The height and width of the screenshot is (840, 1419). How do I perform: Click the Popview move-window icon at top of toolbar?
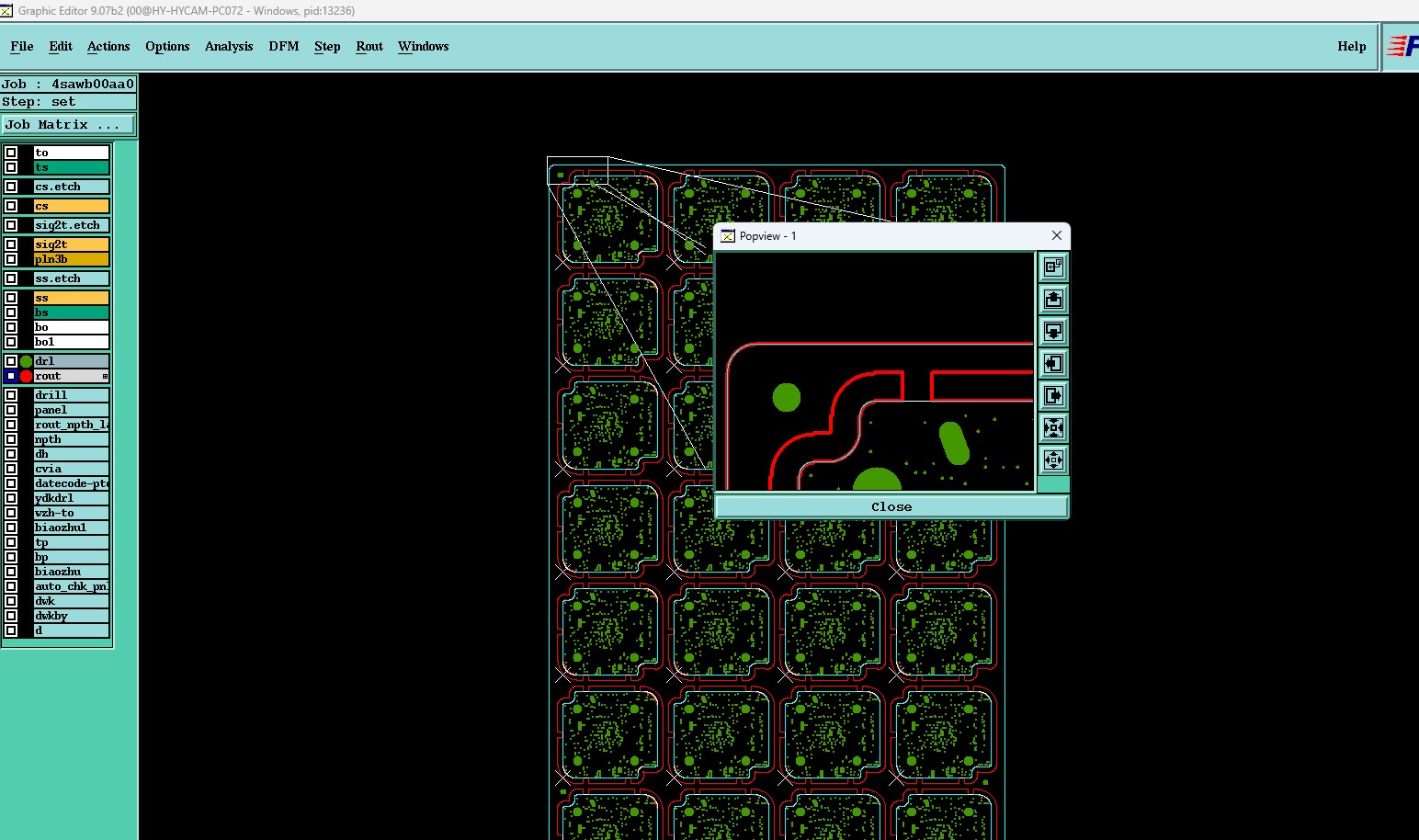1053,267
